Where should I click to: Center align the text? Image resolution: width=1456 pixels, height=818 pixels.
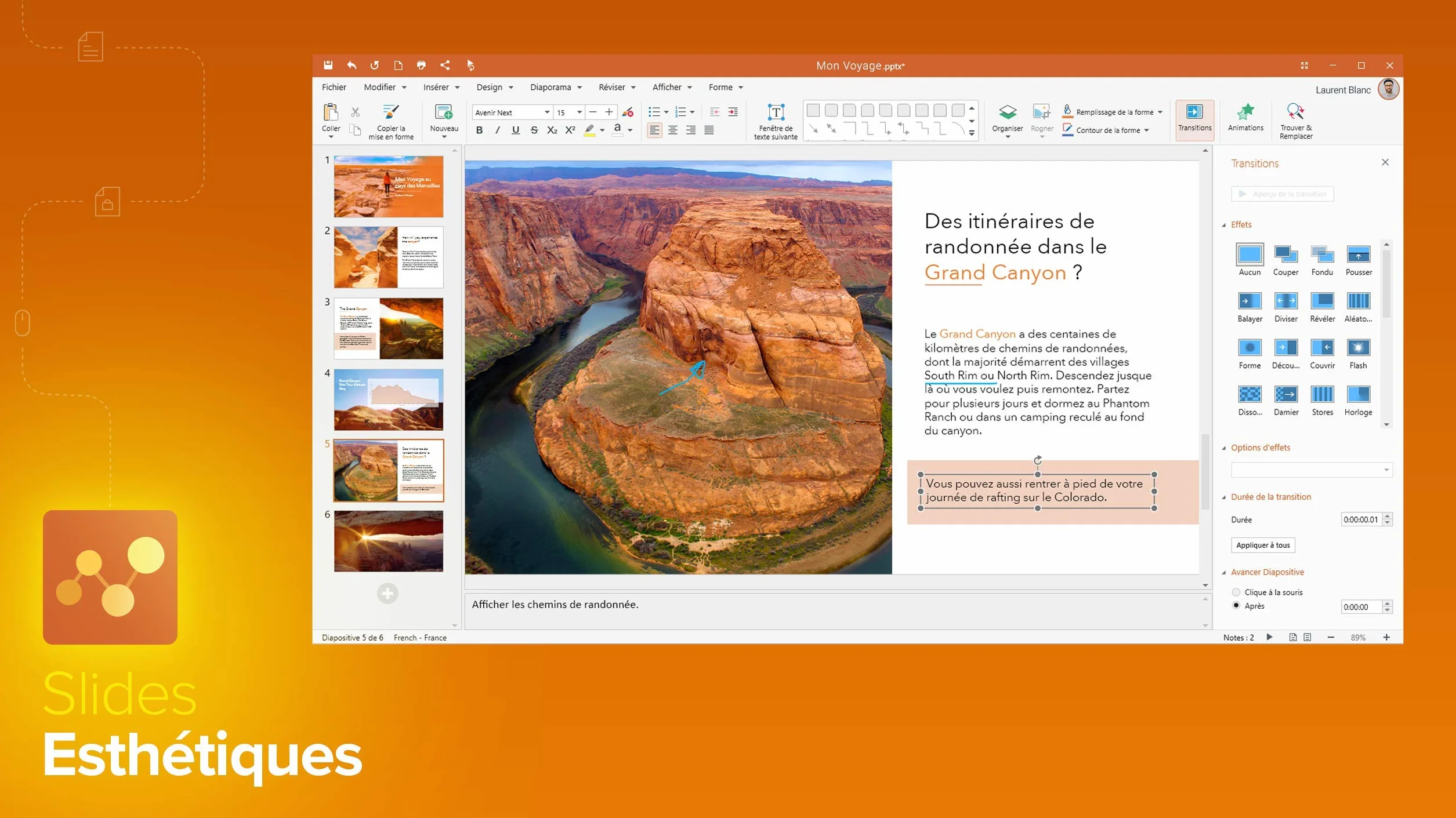tap(672, 130)
